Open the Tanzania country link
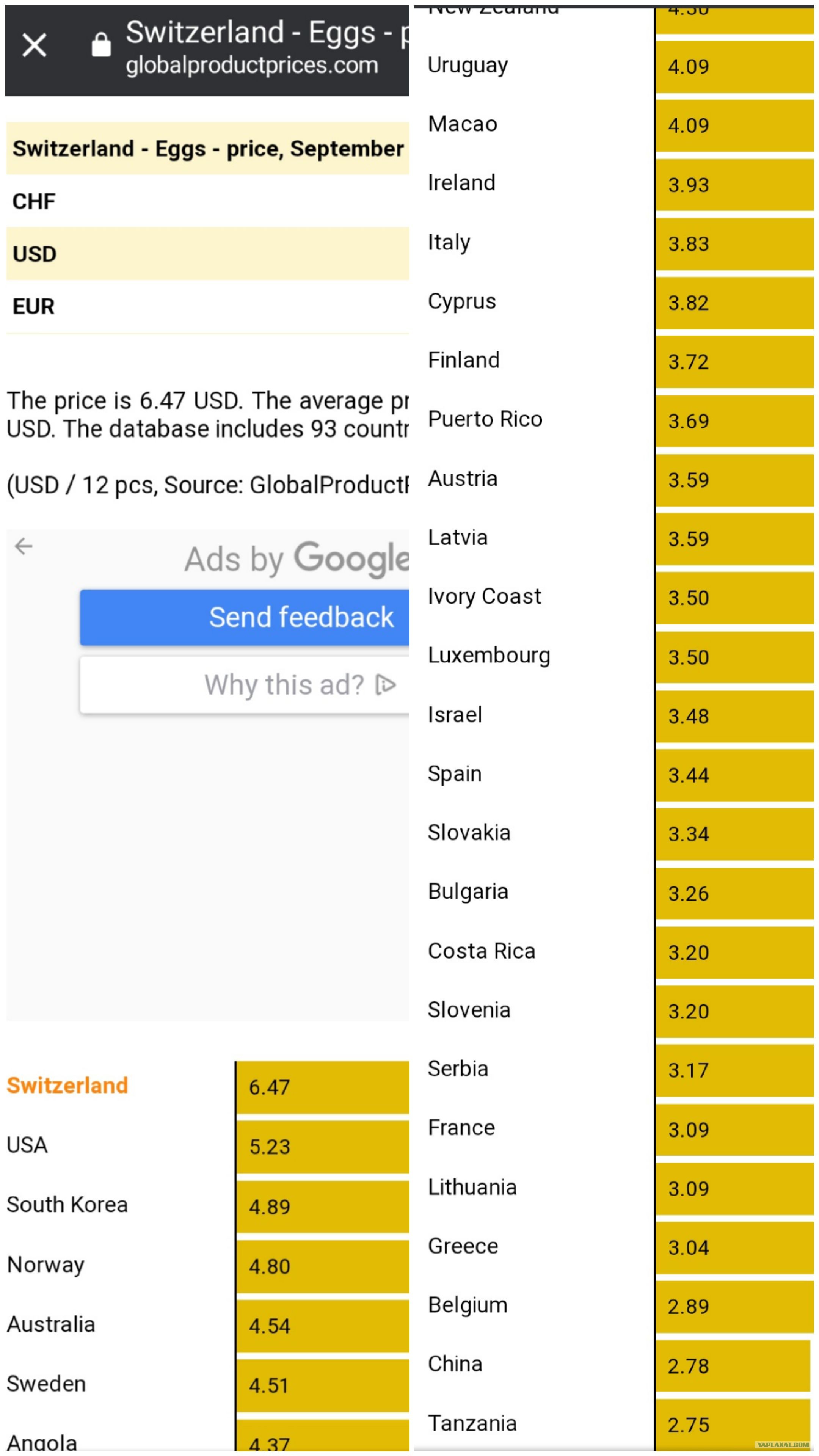Image resolution: width=819 pixels, height=1456 pixels. [x=472, y=1423]
